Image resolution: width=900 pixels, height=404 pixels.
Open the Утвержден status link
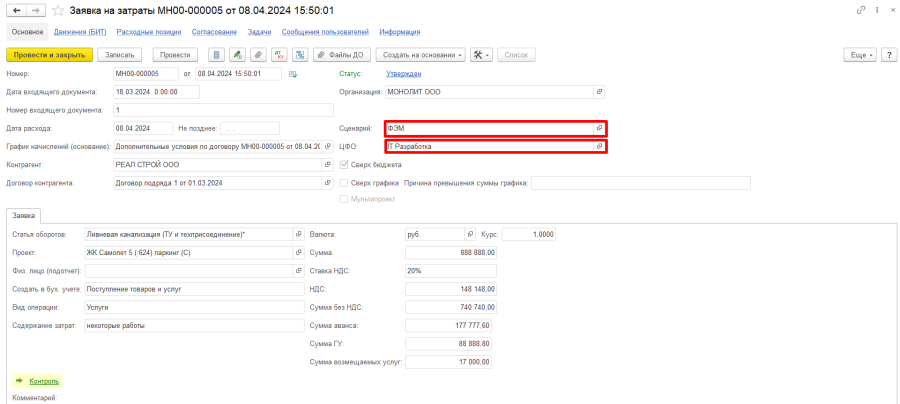(404, 73)
